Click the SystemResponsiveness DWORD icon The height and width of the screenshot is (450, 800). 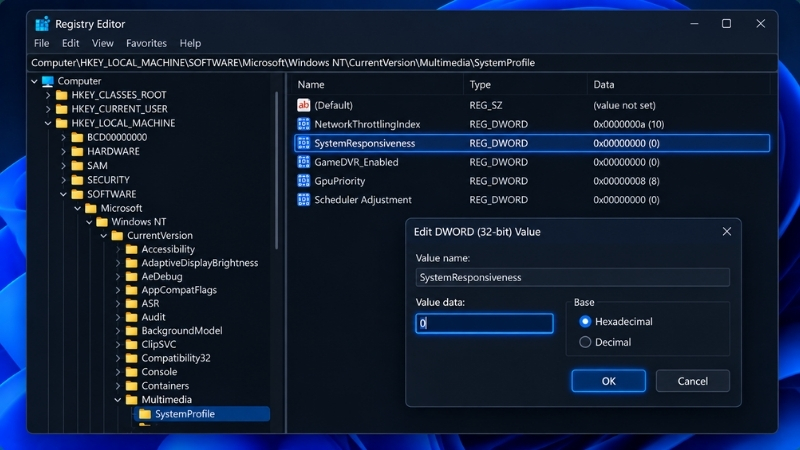point(304,143)
